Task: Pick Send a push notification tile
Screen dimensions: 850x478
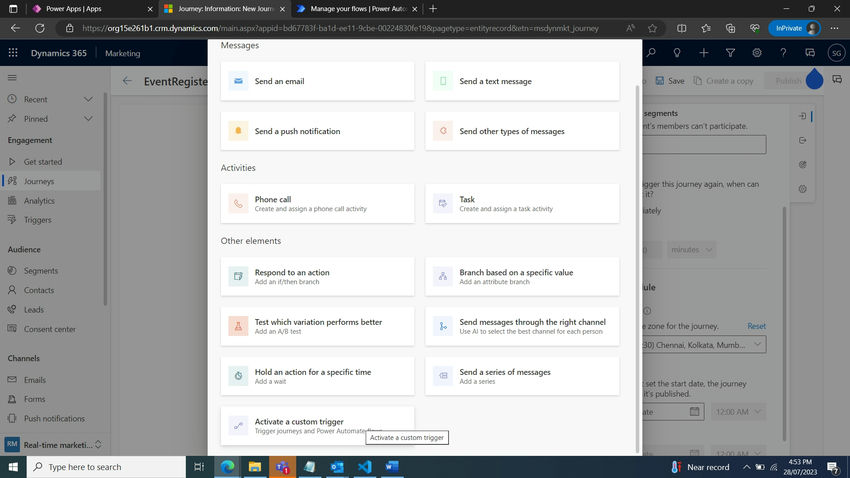Action: click(x=317, y=131)
